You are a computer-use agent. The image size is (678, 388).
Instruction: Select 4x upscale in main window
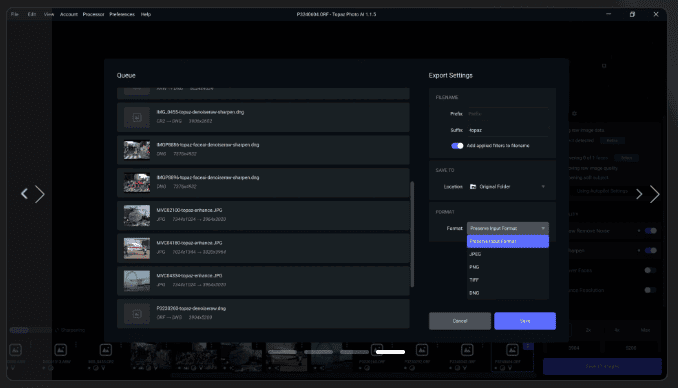pos(617,330)
